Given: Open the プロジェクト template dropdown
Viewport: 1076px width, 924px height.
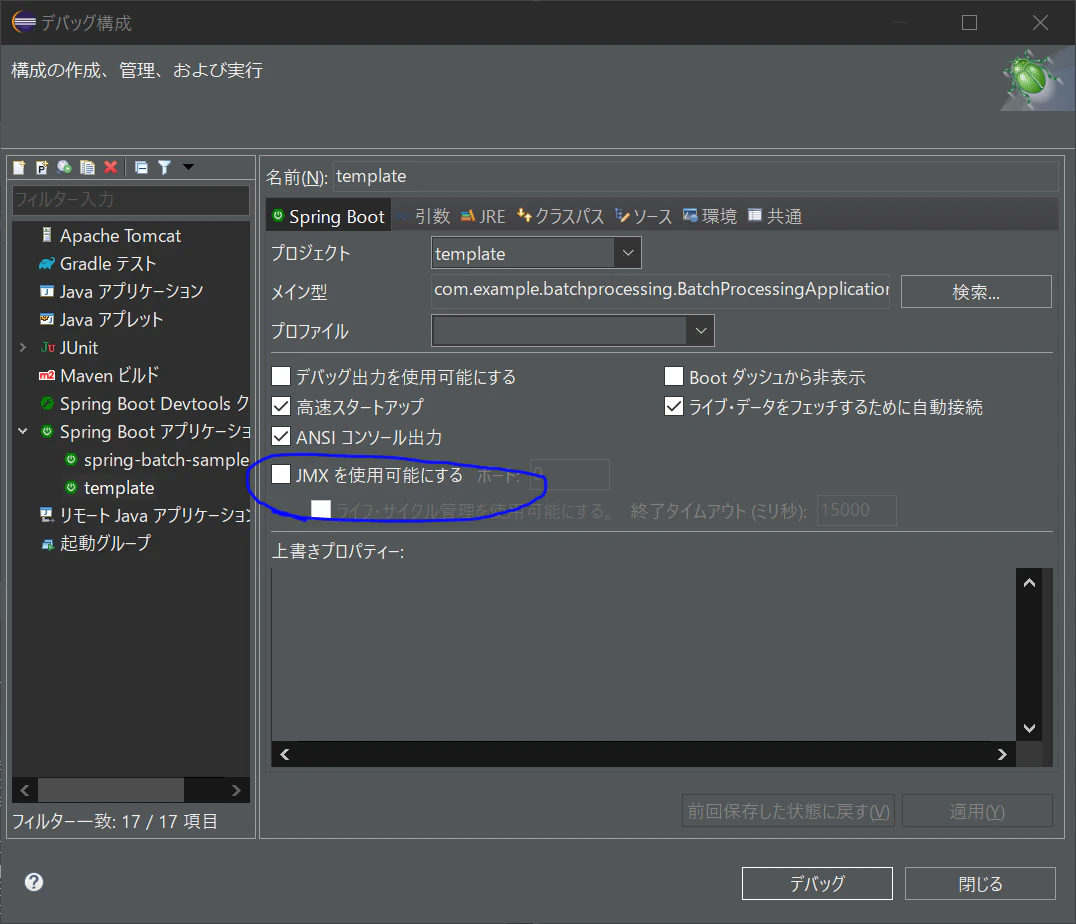Looking at the screenshot, I should click(627, 253).
